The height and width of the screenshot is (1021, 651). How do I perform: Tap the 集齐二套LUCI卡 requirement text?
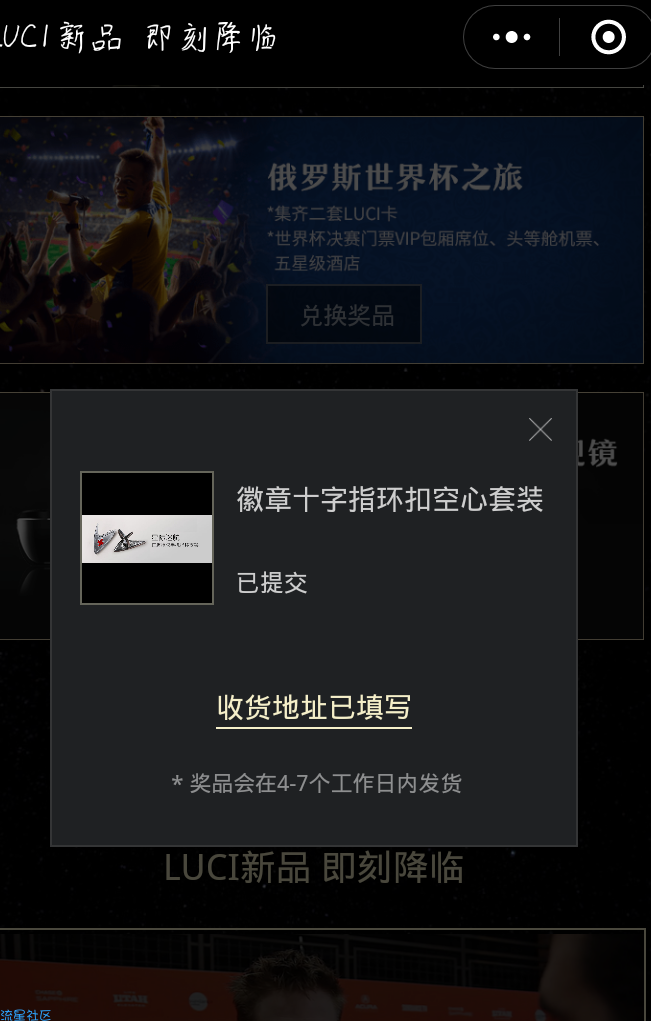332,213
